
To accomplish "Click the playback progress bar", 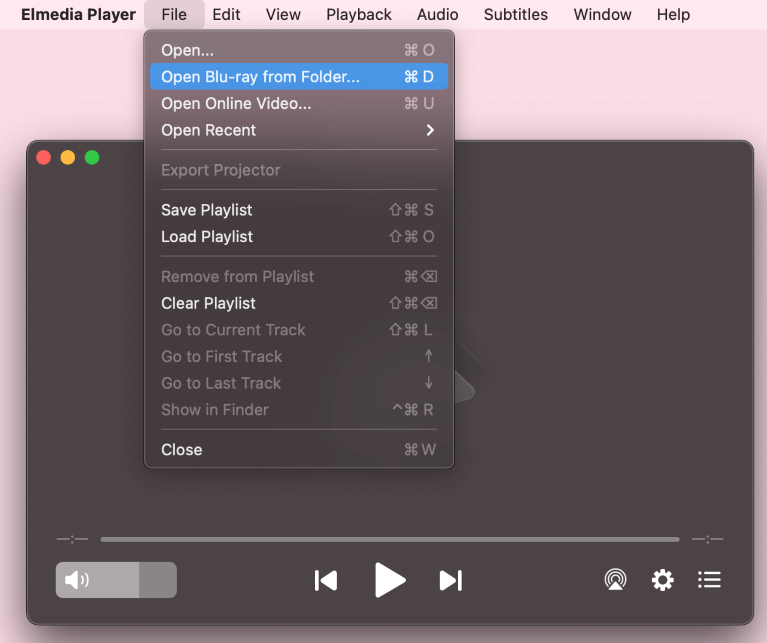I will (389, 539).
